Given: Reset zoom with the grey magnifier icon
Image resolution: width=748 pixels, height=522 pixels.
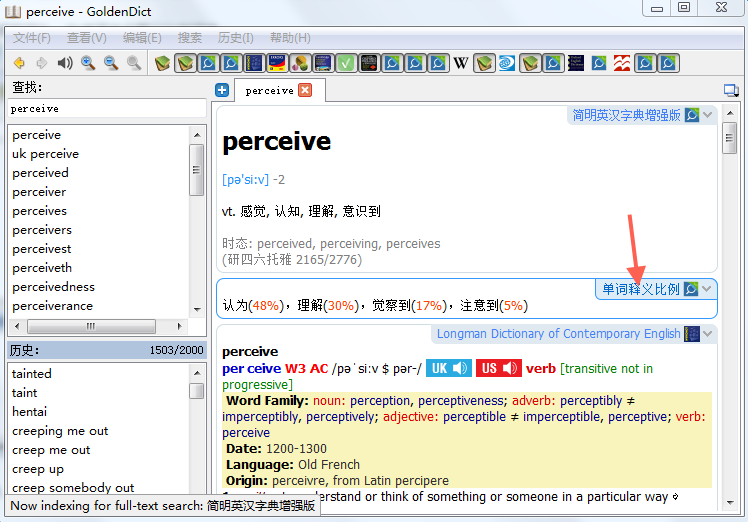Looking at the screenshot, I should click(x=134, y=63).
